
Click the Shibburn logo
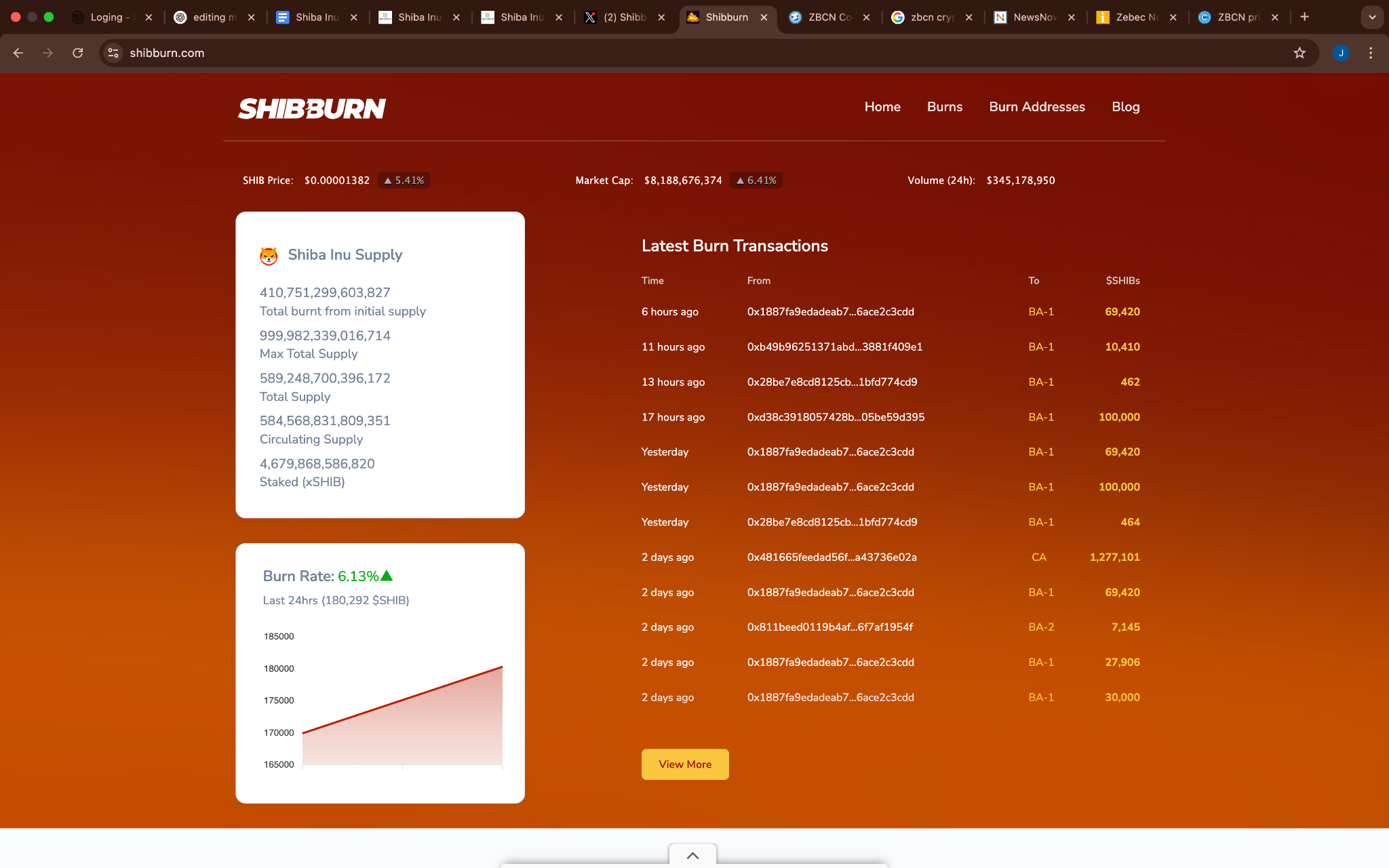pos(312,108)
